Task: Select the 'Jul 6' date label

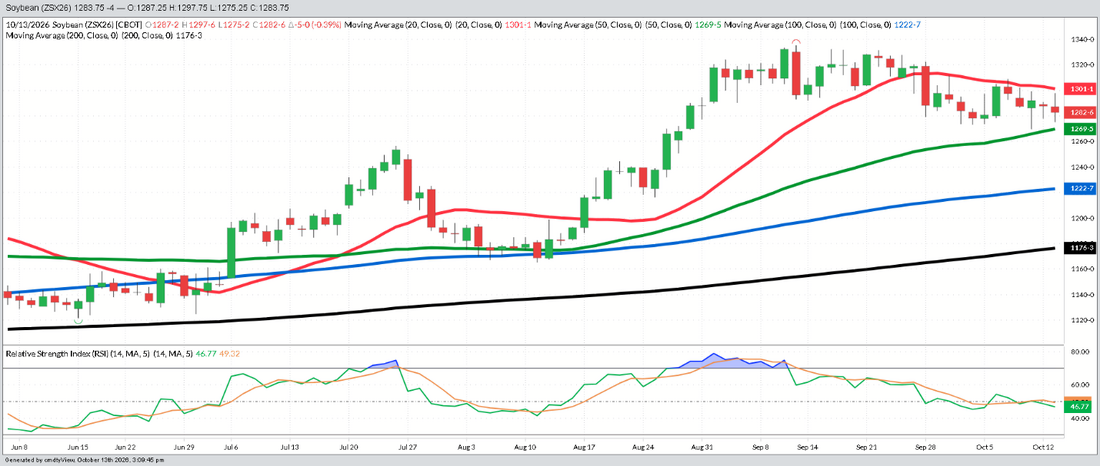Action: pyautogui.click(x=231, y=446)
